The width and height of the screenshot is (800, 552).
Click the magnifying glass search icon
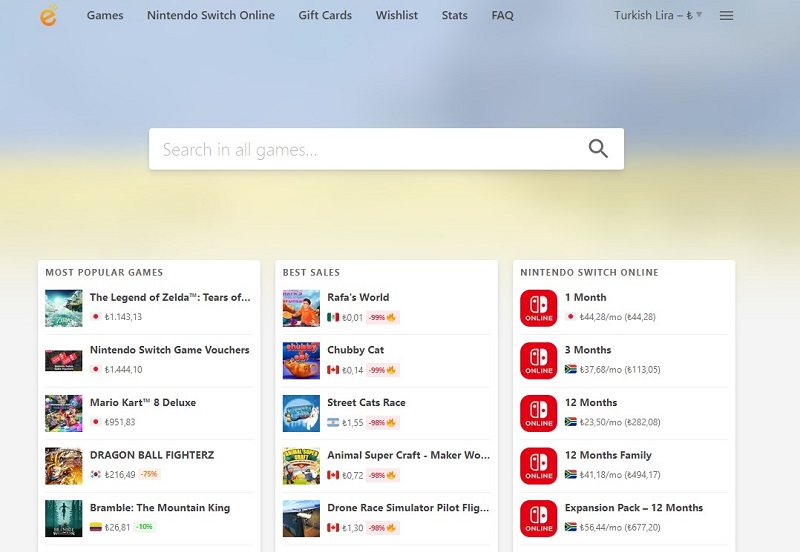tap(598, 148)
